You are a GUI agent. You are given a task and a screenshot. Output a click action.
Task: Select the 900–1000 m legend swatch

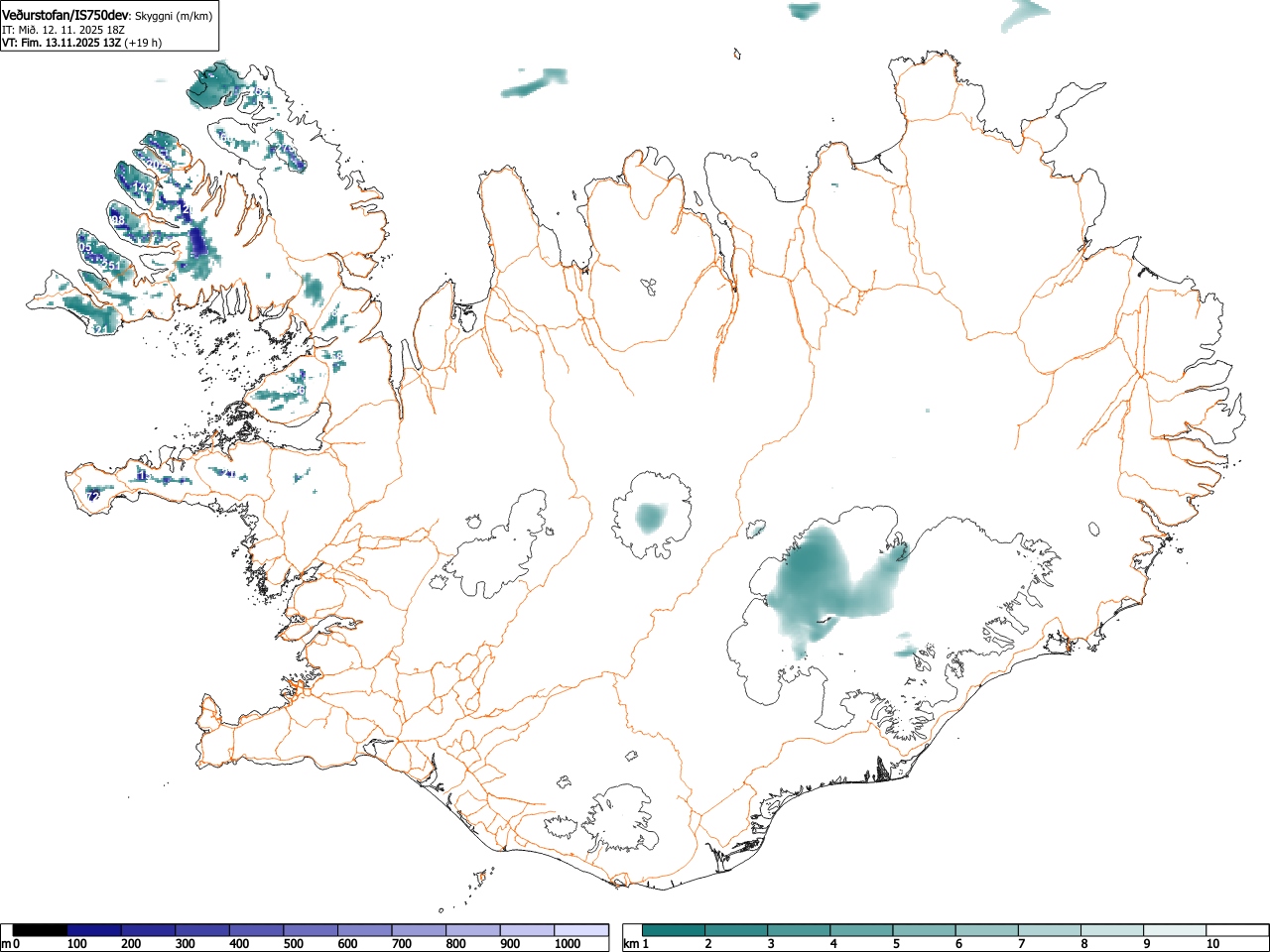527,930
